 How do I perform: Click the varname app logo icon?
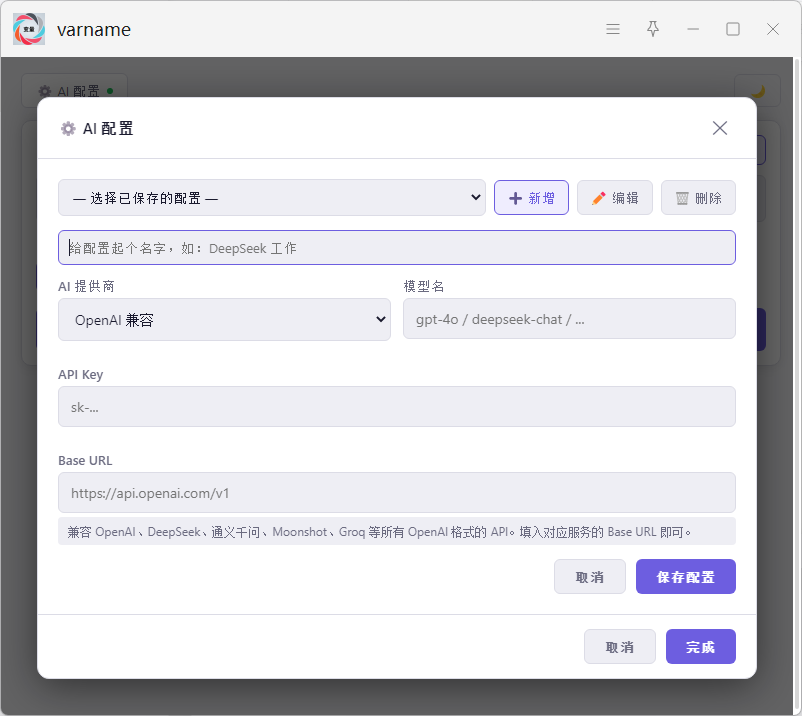click(x=29, y=29)
